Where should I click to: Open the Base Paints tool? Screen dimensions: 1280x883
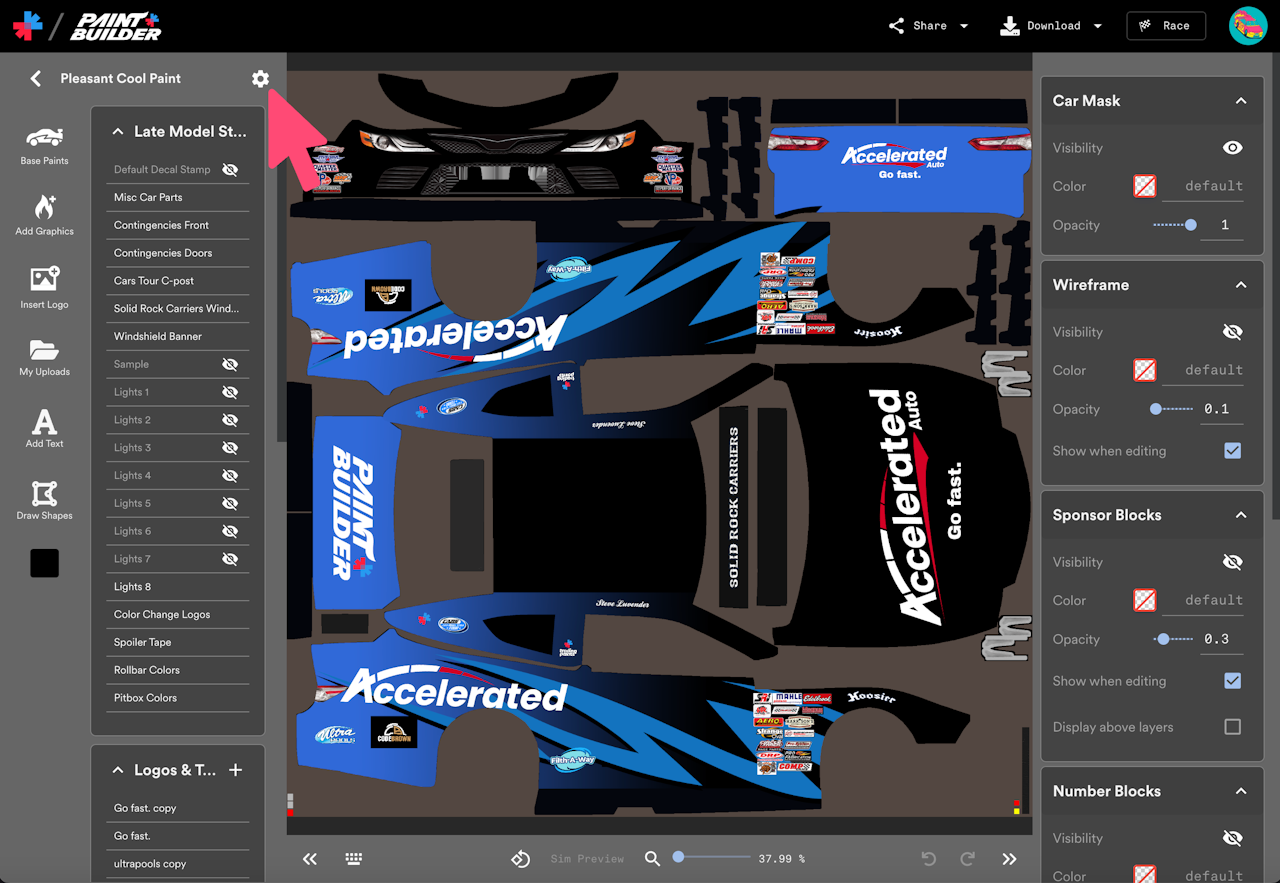click(44, 145)
